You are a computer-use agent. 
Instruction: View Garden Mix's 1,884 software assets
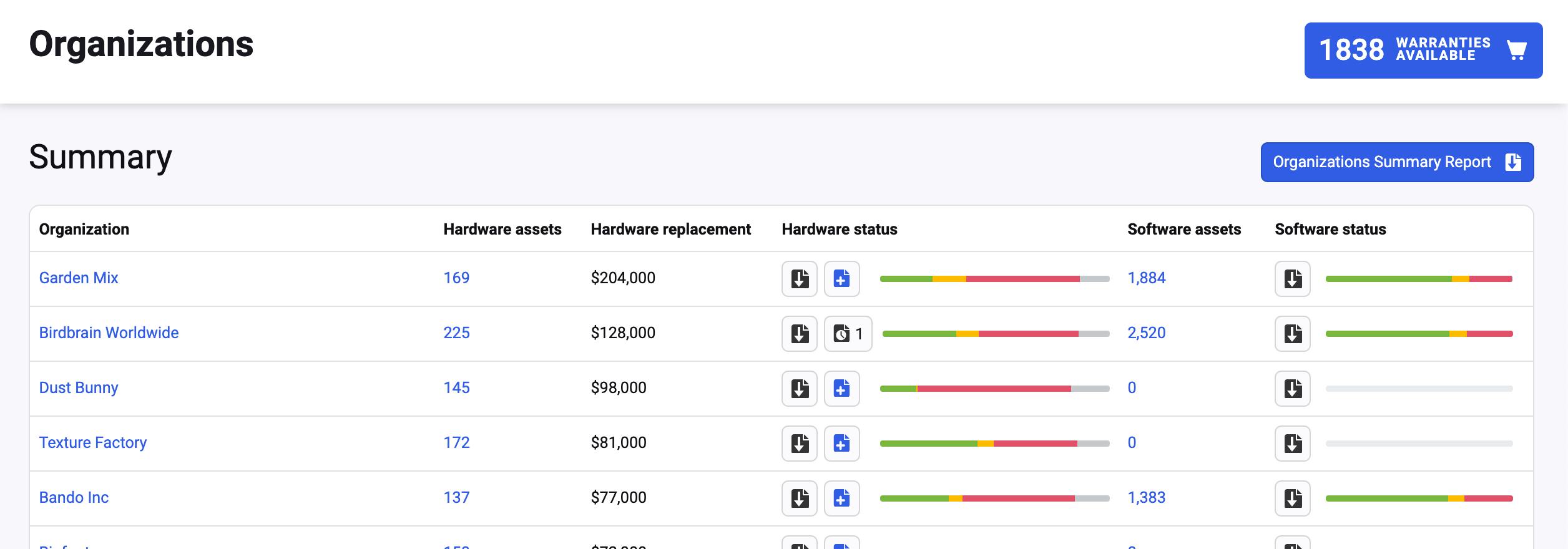point(1147,278)
